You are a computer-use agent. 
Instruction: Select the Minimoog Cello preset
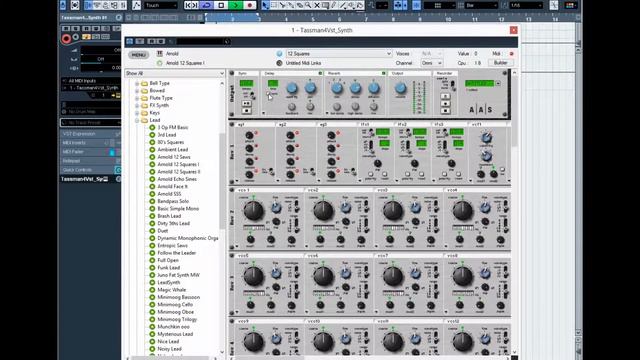(175, 304)
